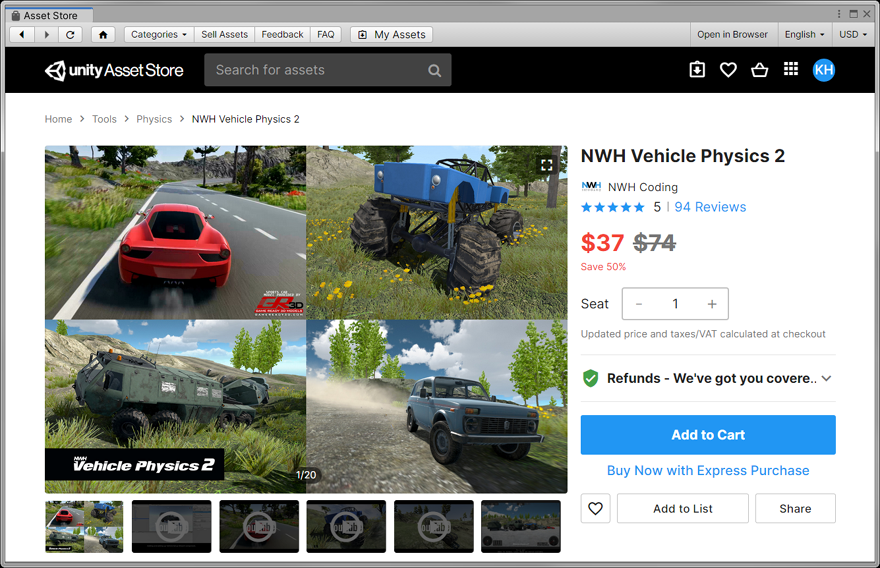Viewport: 880px width, 568px height.
Task: Increase seat count with plus button
Action: click(712, 304)
